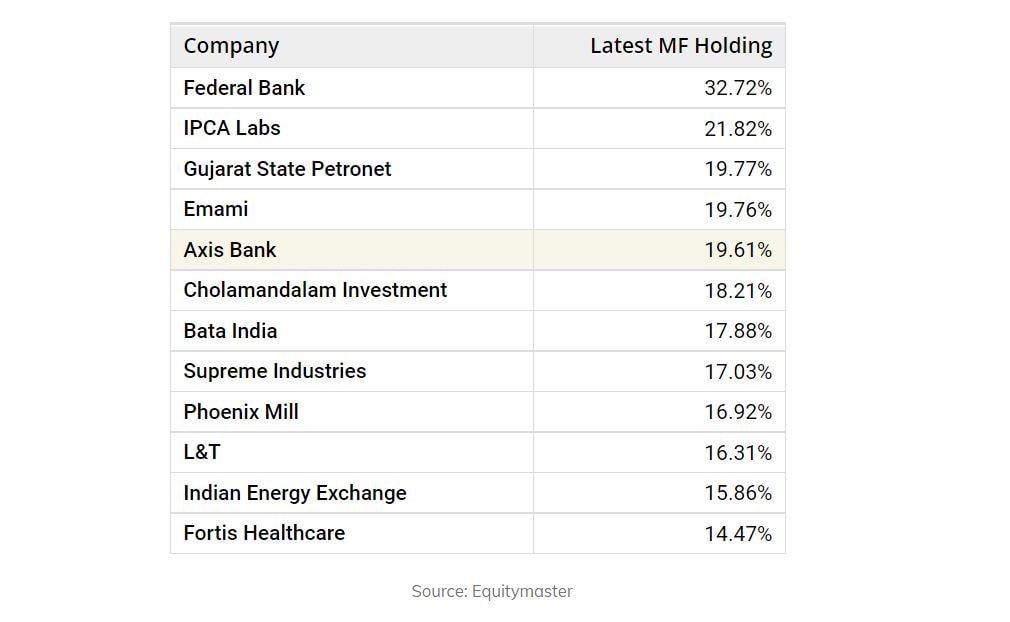Click the 32.72% holding value
This screenshot has width=1010, height=622.
737,88
